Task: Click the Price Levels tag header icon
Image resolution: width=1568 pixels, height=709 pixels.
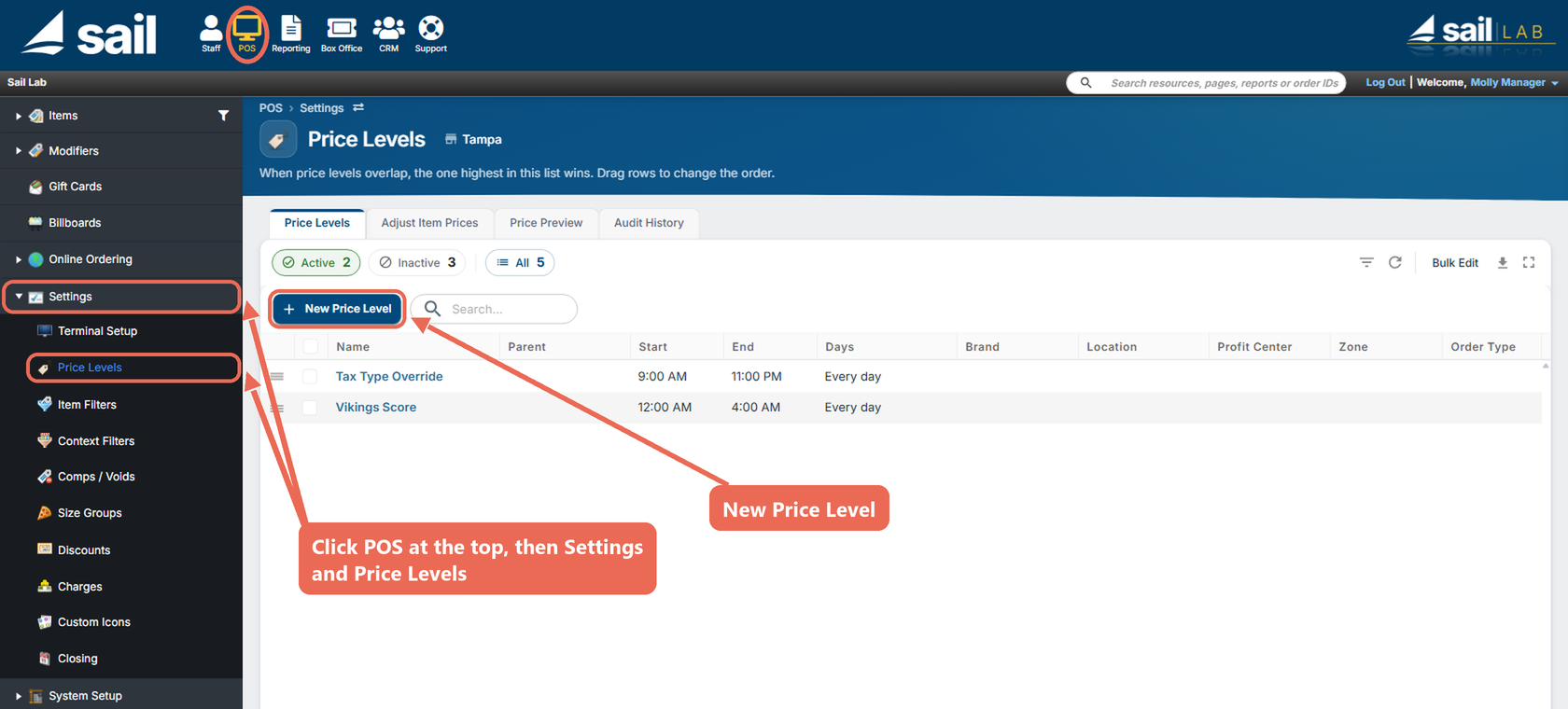Action: point(277,140)
